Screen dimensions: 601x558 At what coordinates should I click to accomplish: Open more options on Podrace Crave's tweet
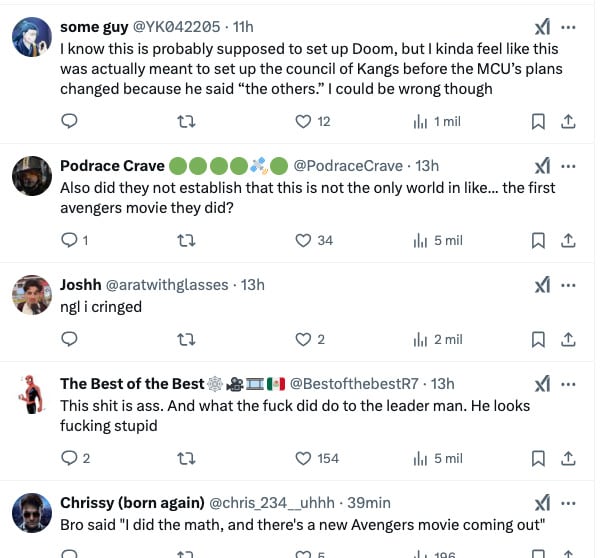(x=569, y=165)
